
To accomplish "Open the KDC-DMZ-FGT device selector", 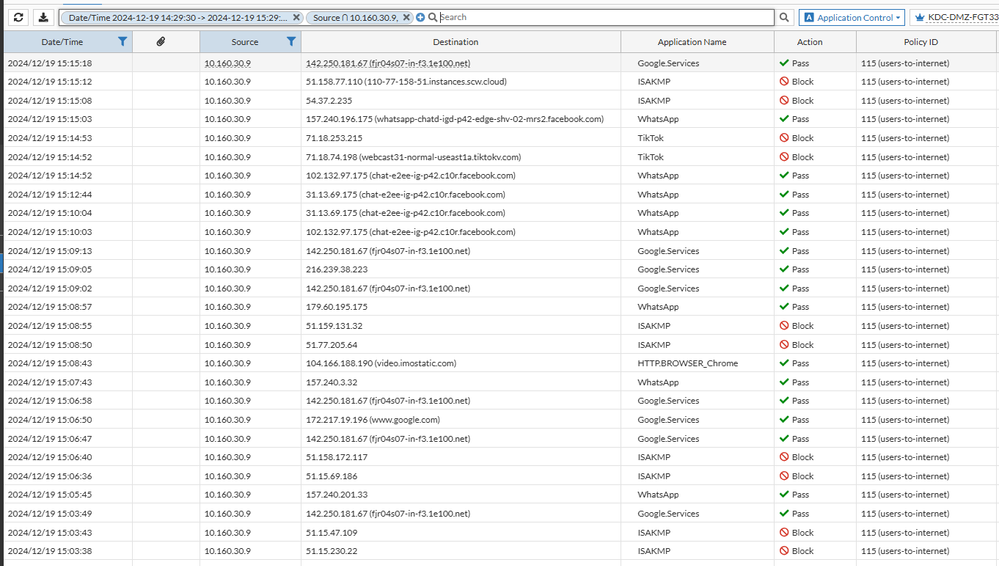I will [x=955, y=17].
